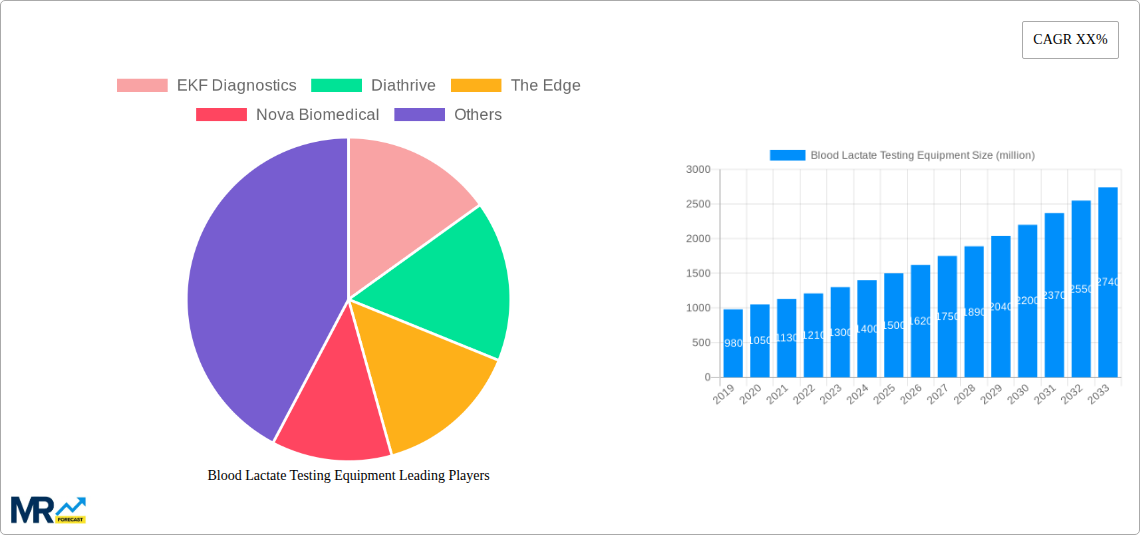Click the Blood Lactate Testing Equipment Leading Players caption
This screenshot has width=1140, height=535.
point(348,475)
